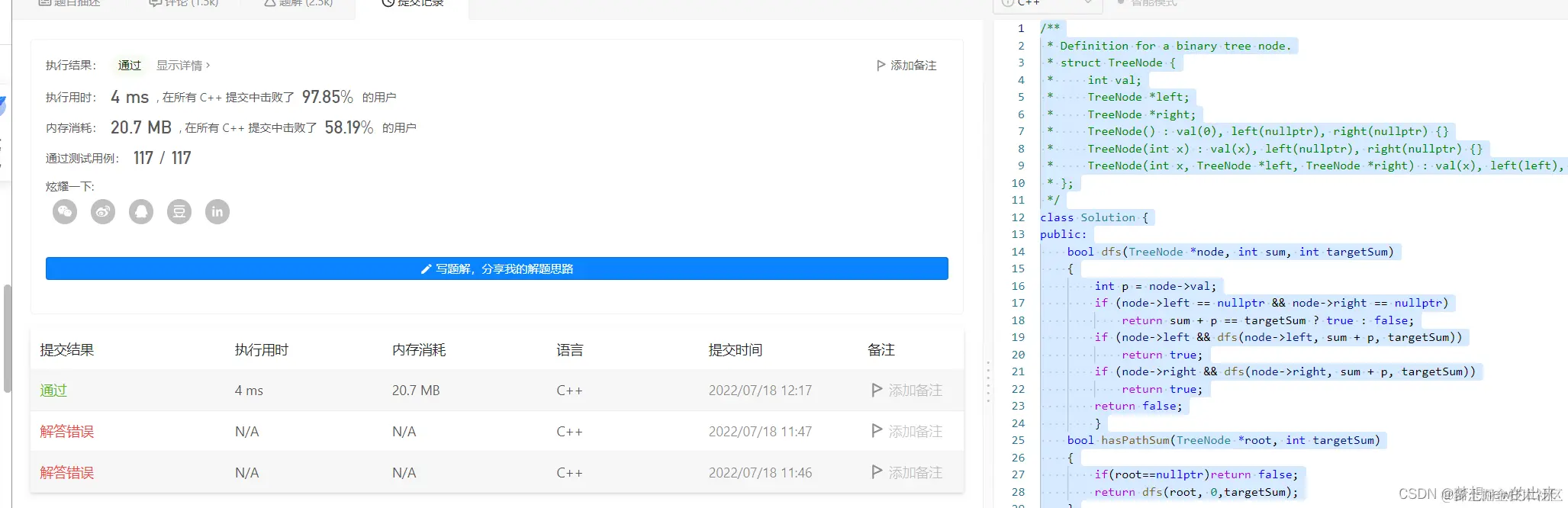The image size is (1568, 508).
Task: Open the green 通过 submission record
Action: (53, 391)
